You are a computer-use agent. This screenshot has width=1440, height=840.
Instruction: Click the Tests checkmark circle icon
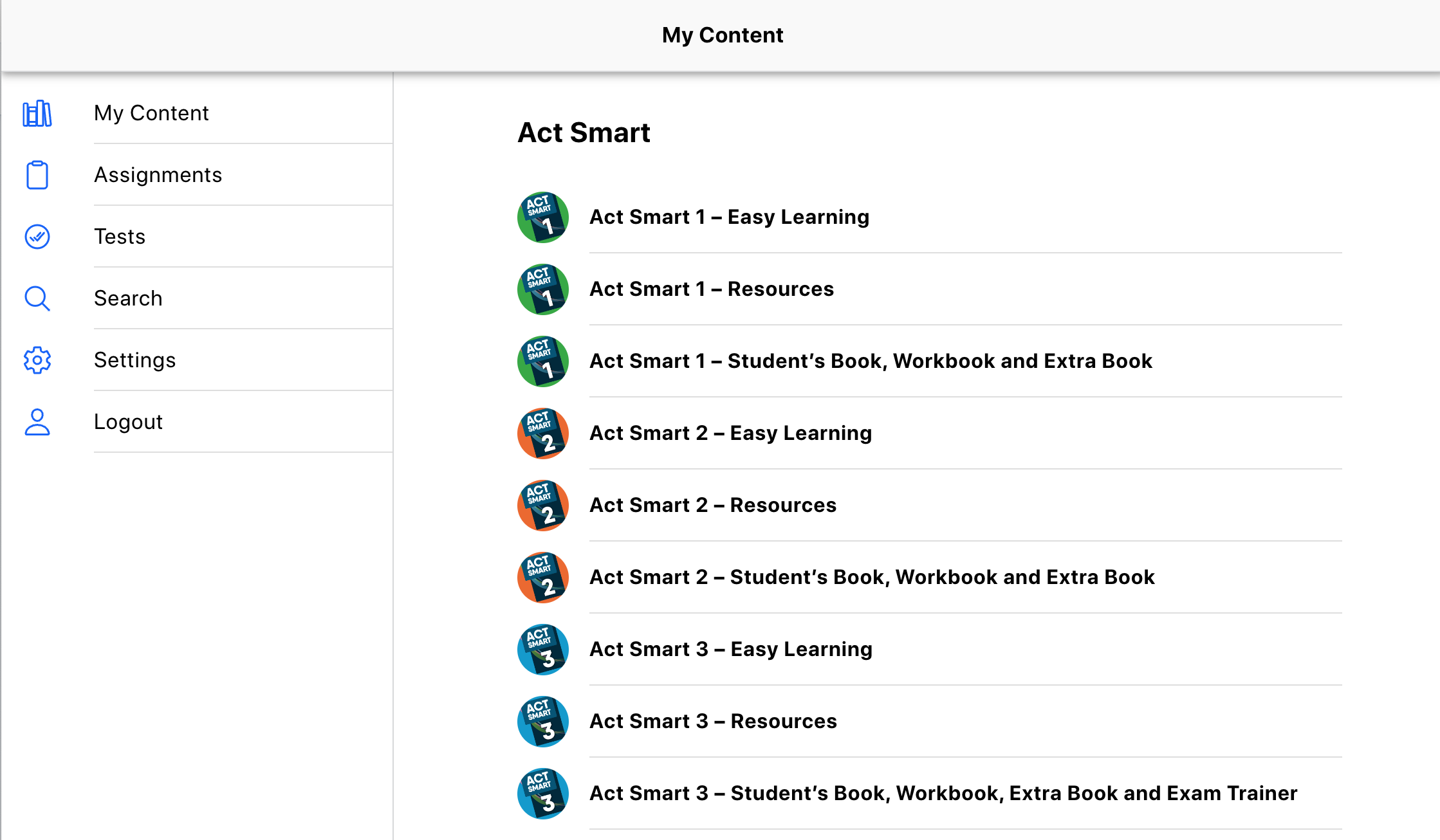tap(37, 237)
